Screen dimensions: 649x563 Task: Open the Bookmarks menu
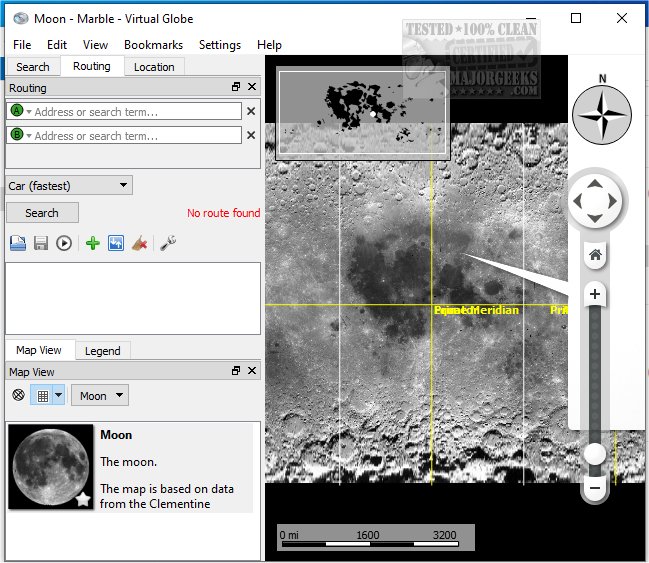(x=153, y=45)
